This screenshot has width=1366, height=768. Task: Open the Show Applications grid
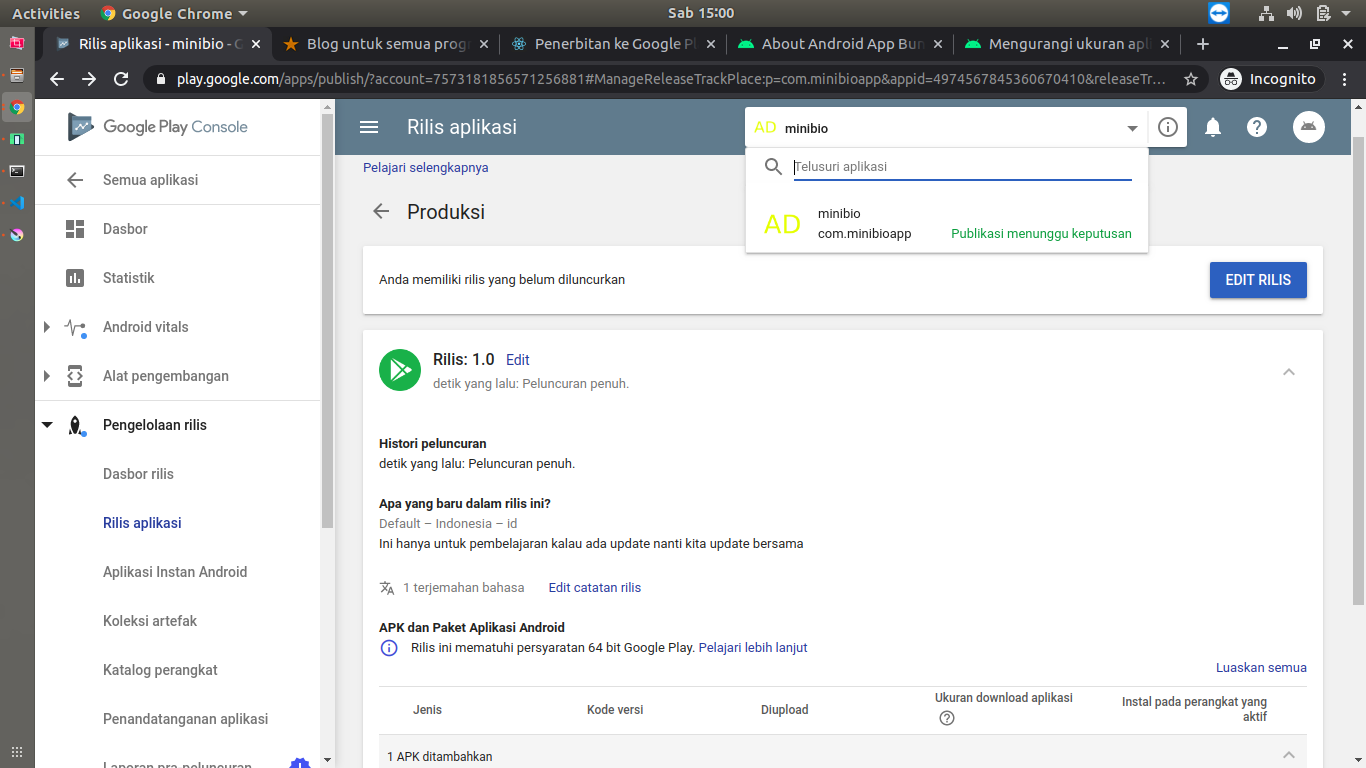(17, 752)
